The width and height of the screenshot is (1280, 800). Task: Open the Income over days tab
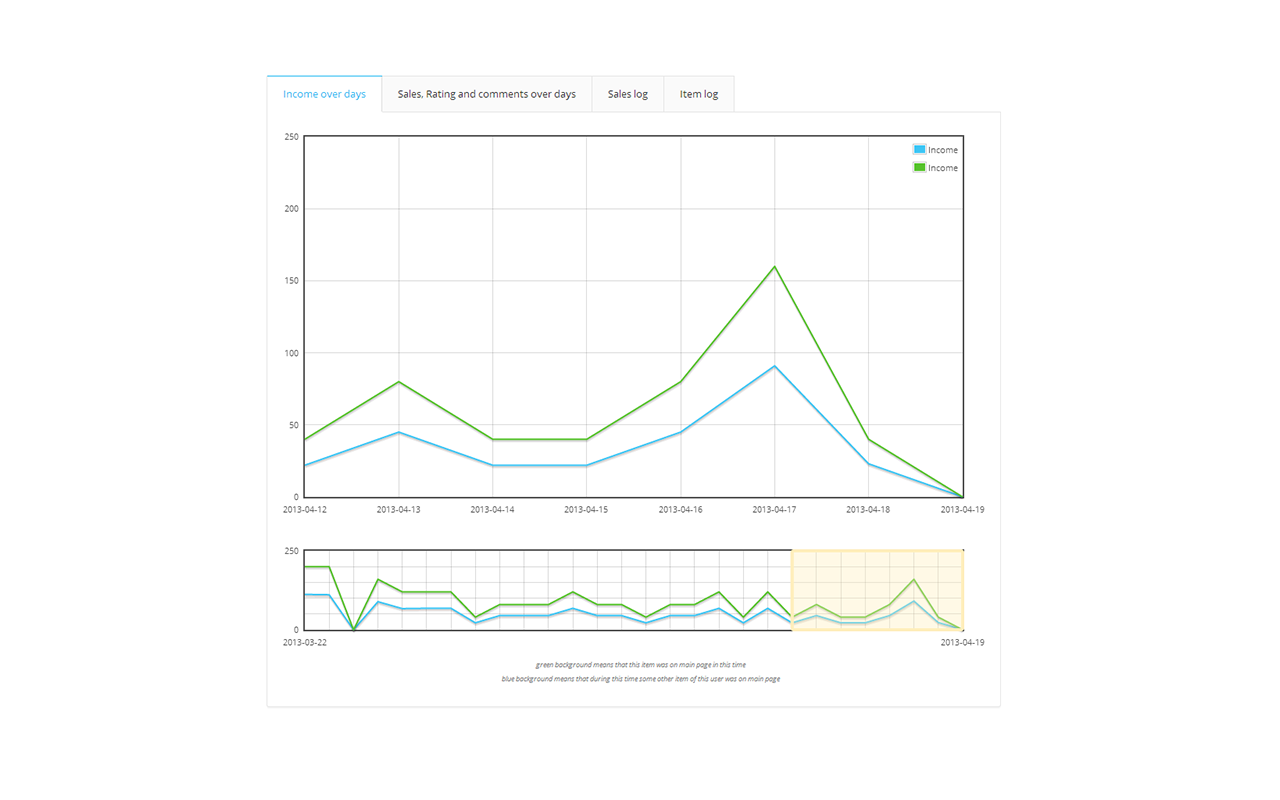point(324,94)
